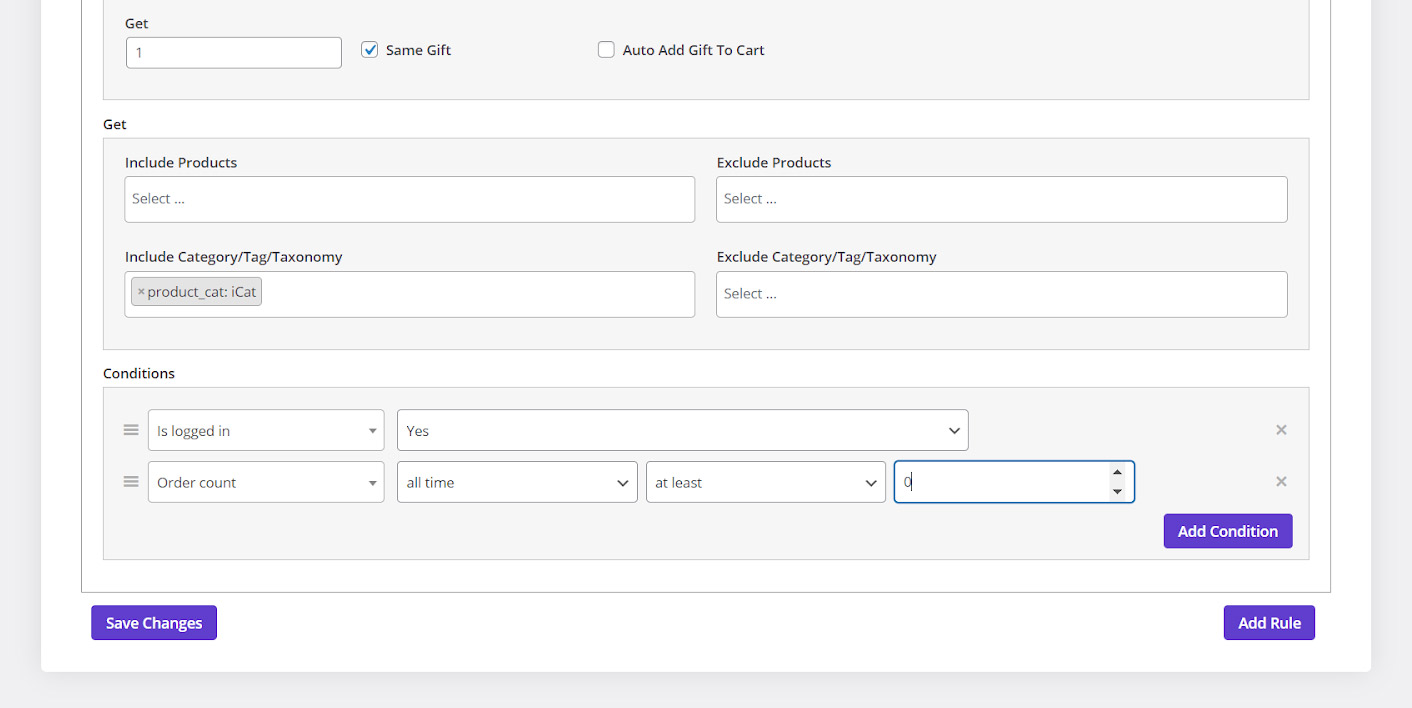The height and width of the screenshot is (708, 1412).
Task: Click the Exclude Category/Tag/Taxonomy field
Action: (x=1001, y=294)
